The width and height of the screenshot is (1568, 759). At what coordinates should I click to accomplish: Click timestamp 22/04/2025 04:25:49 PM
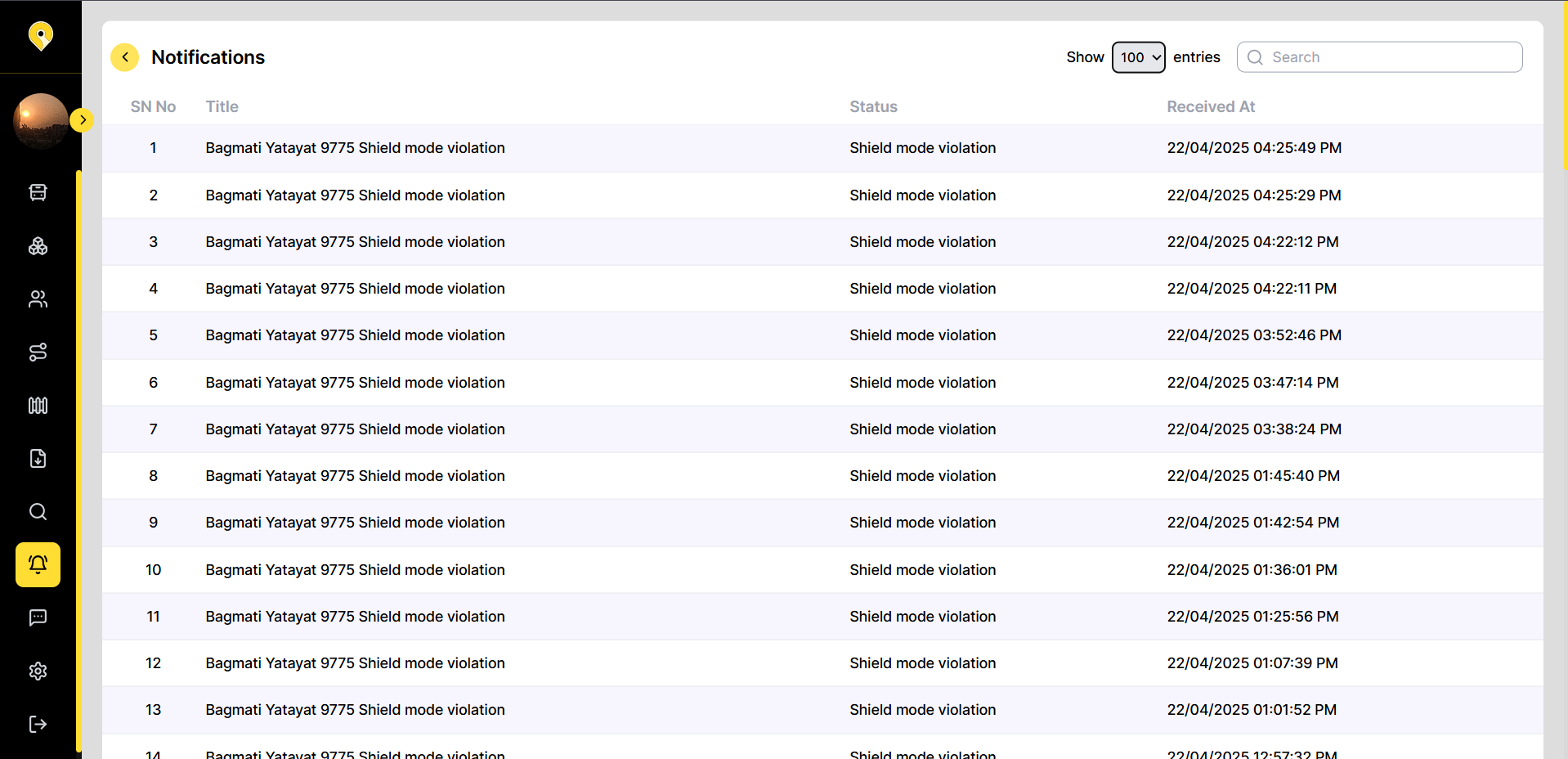click(x=1254, y=148)
